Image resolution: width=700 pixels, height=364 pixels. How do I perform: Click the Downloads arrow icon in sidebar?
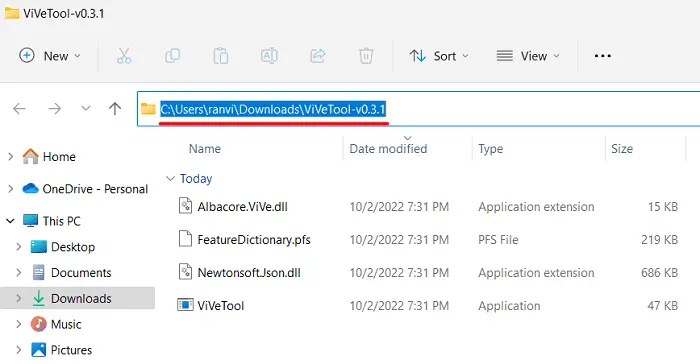pos(39,298)
